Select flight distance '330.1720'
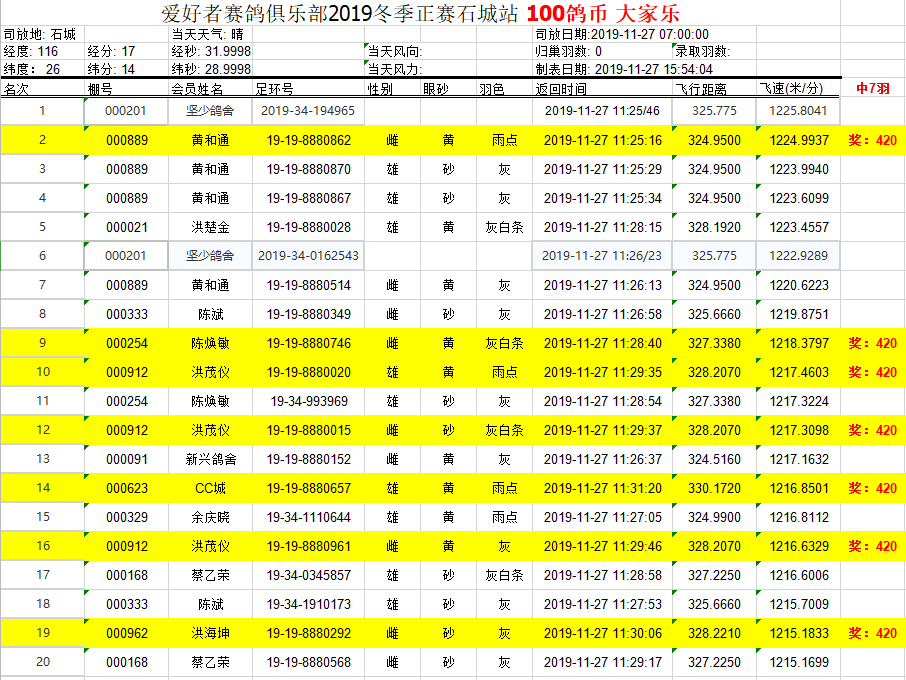Viewport: 906px width, 680px height. coord(714,488)
